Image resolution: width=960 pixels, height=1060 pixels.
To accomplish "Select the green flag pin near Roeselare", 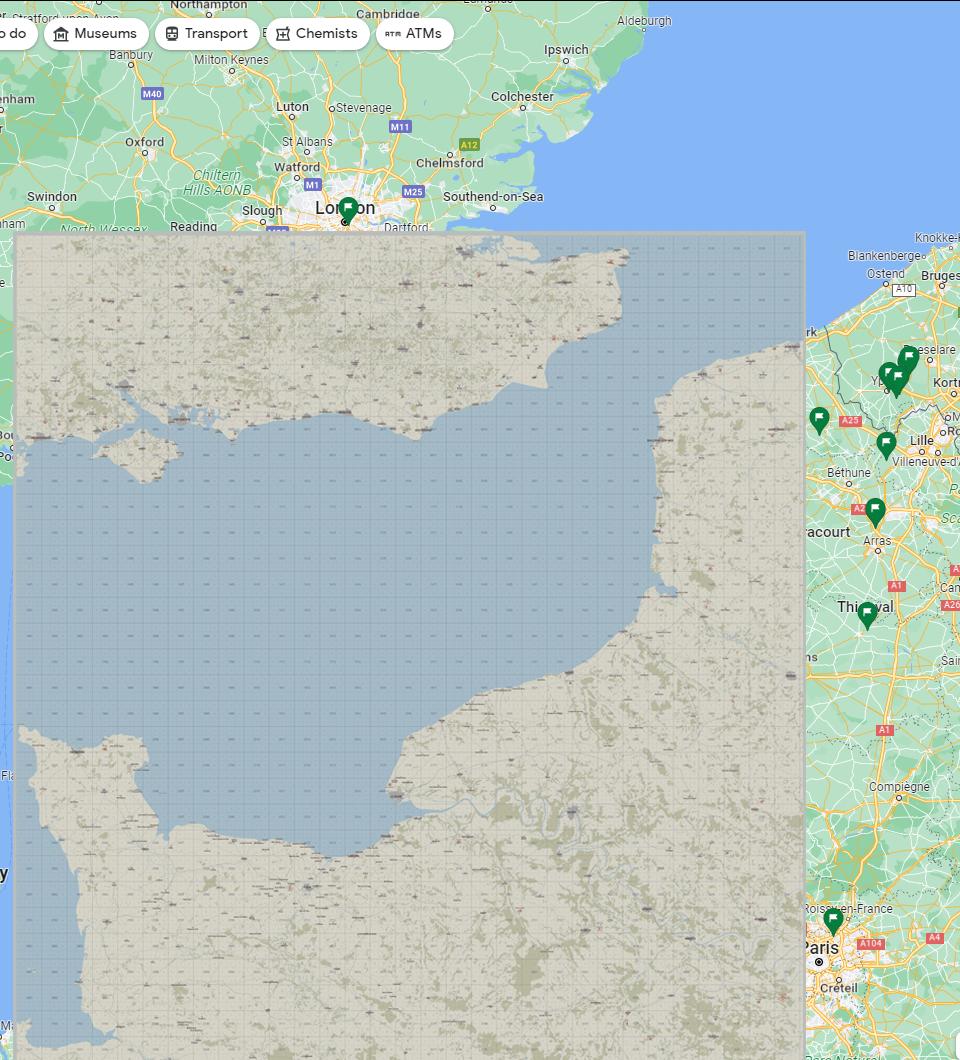I will tap(909, 358).
